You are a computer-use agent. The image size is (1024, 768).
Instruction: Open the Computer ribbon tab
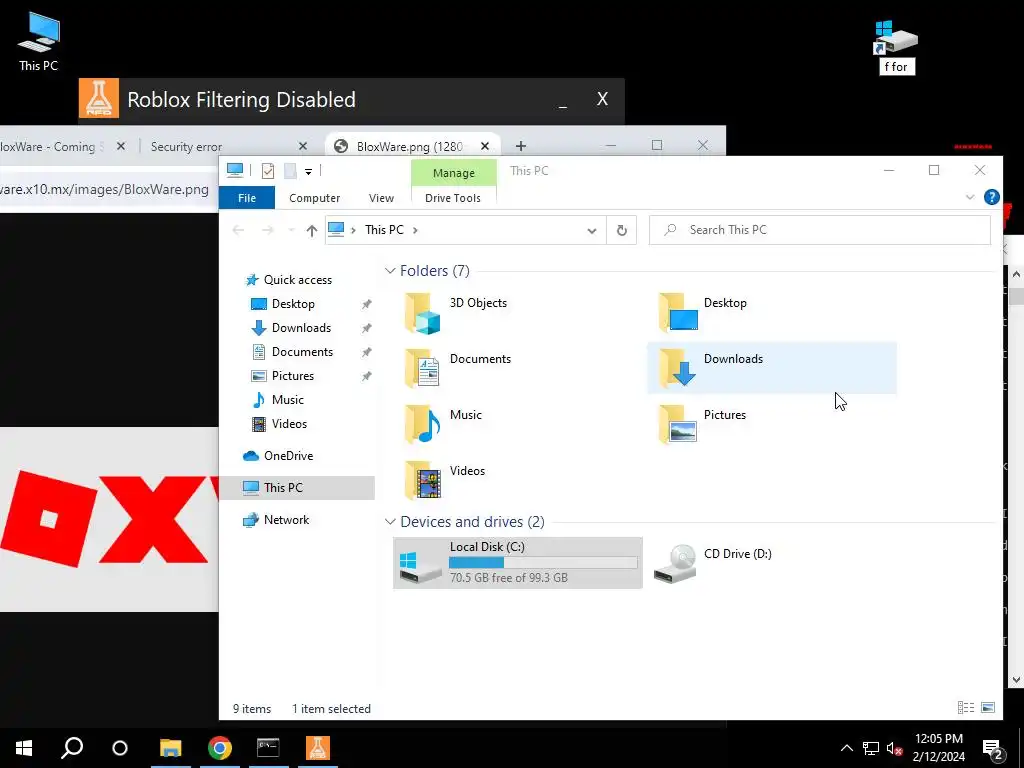315,198
